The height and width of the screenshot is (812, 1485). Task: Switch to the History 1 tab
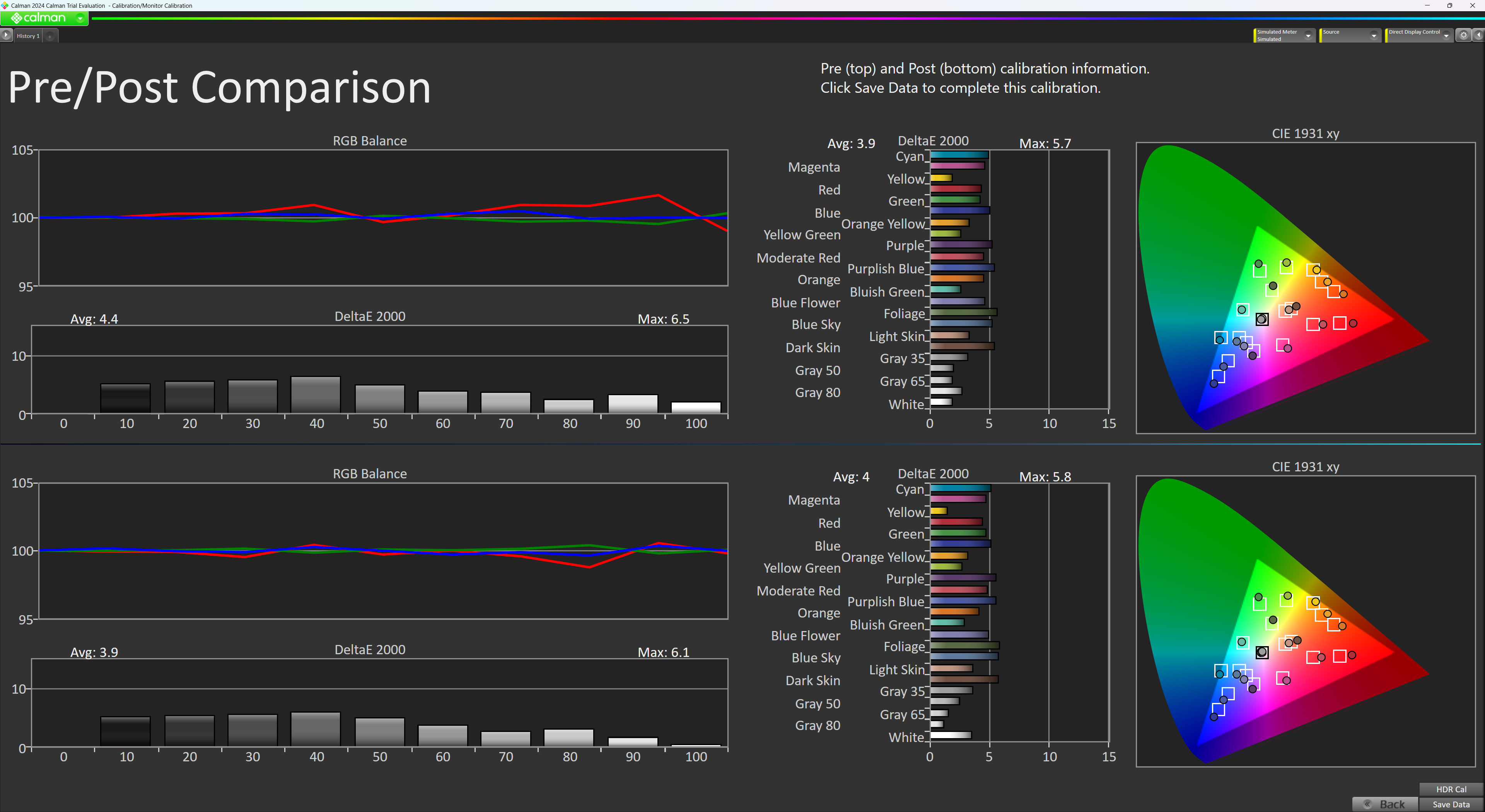click(28, 36)
